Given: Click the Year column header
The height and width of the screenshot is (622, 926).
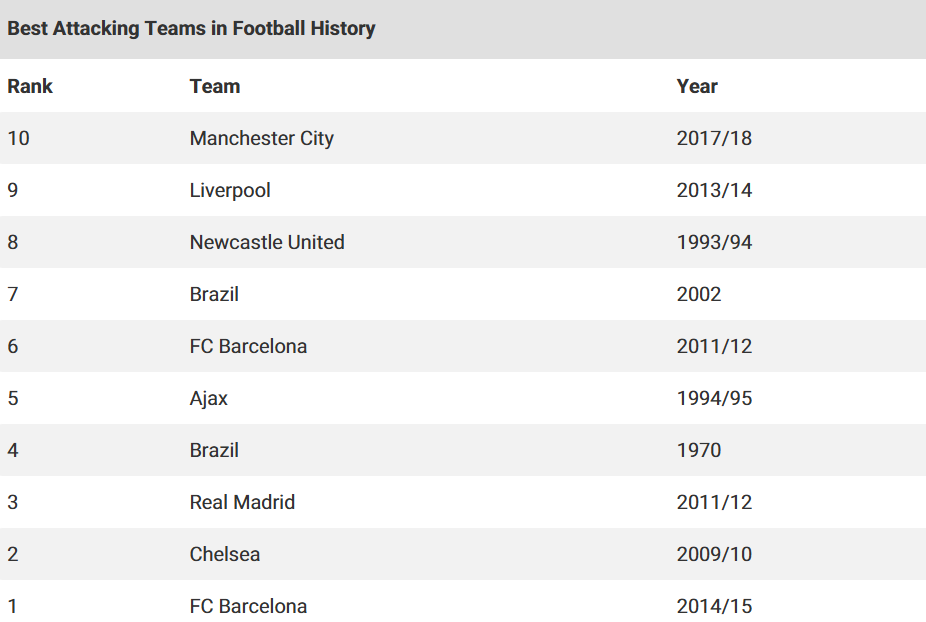Looking at the screenshot, I should [697, 86].
